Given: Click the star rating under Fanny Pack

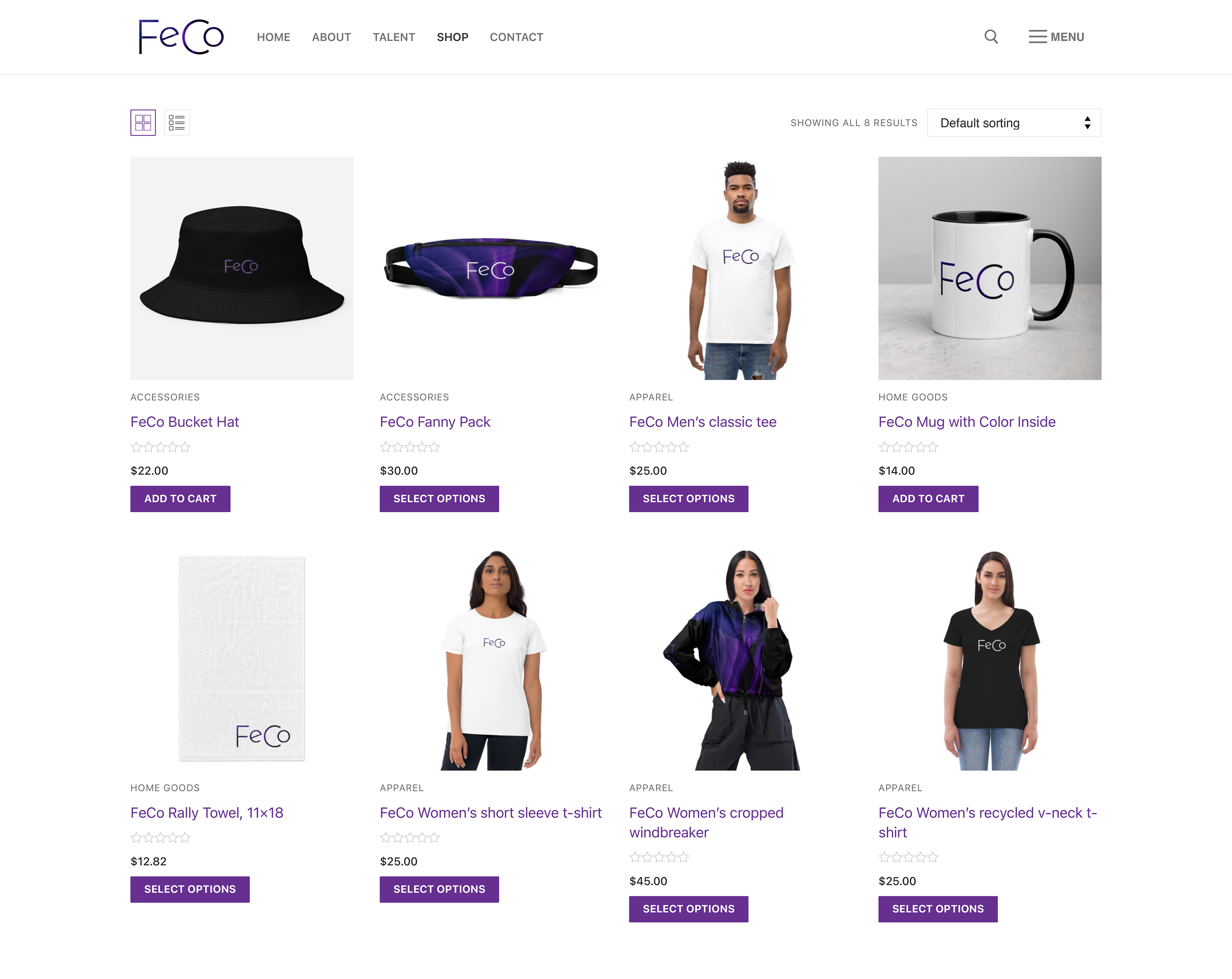Looking at the screenshot, I should pos(410,447).
